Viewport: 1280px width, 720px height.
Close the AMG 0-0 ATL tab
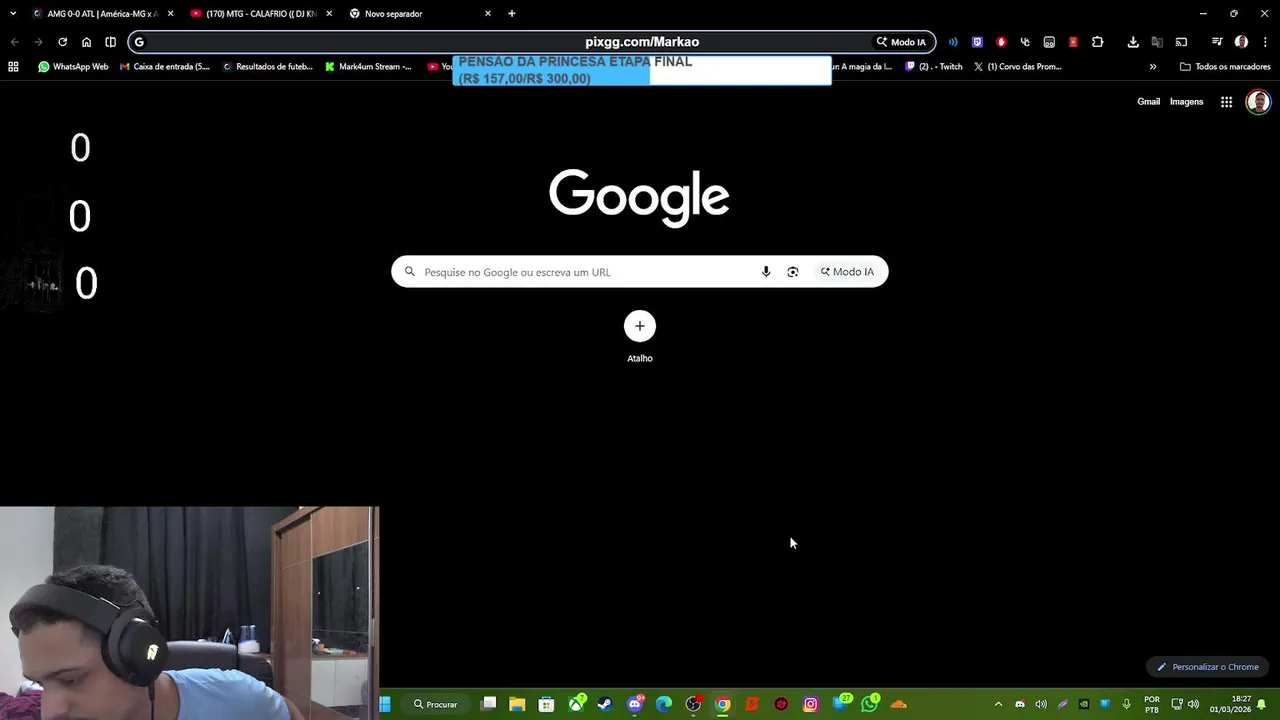click(x=170, y=14)
